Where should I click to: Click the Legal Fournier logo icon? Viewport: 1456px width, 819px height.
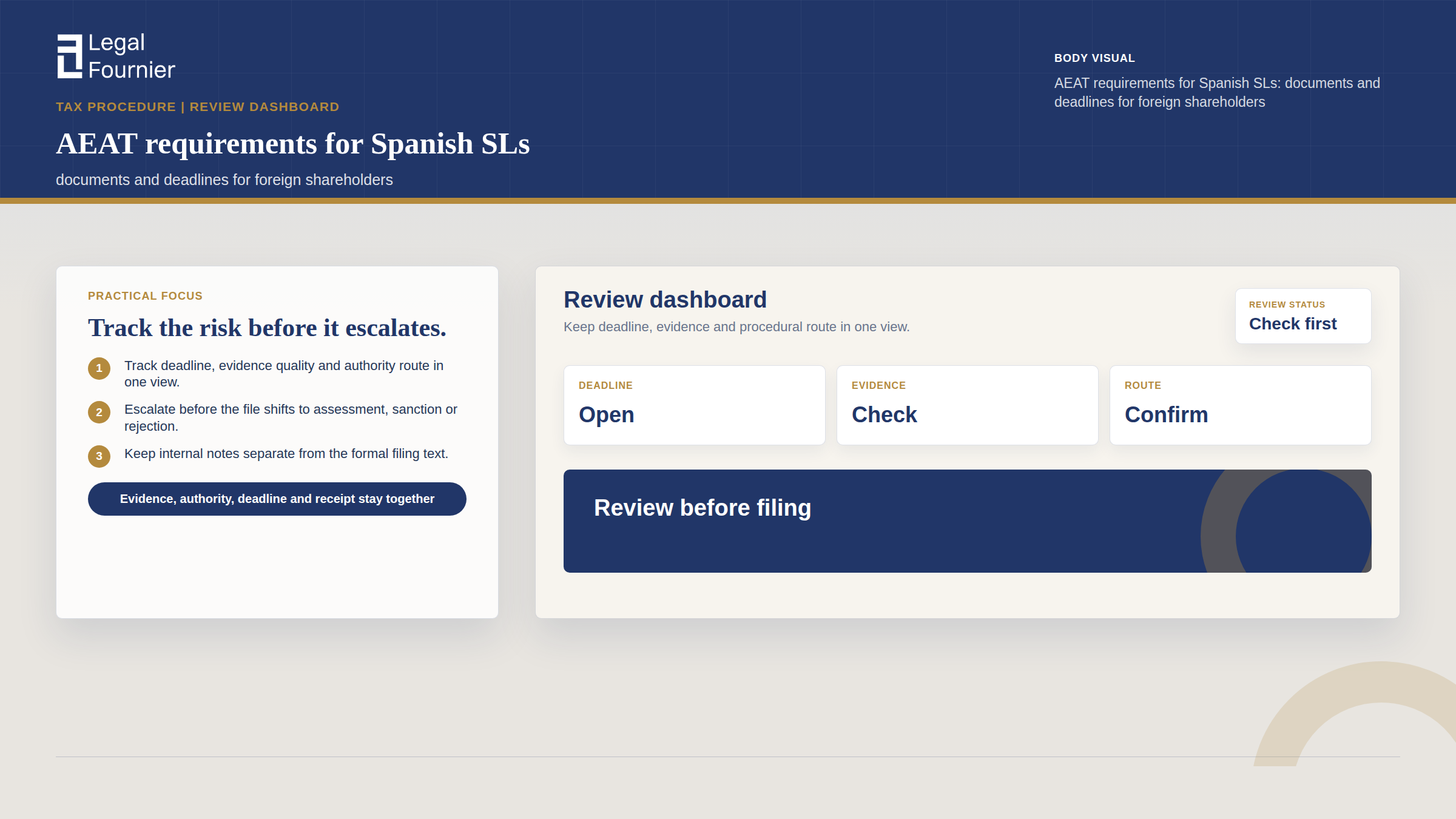[x=69, y=56]
